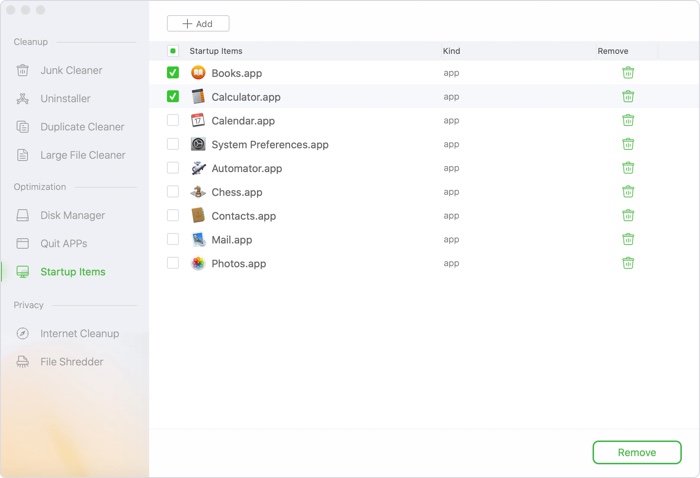Click the Junk Cleaner trash icon in sidebar
700x478 pixels.
pyautogui.click(x=22, y=71)
